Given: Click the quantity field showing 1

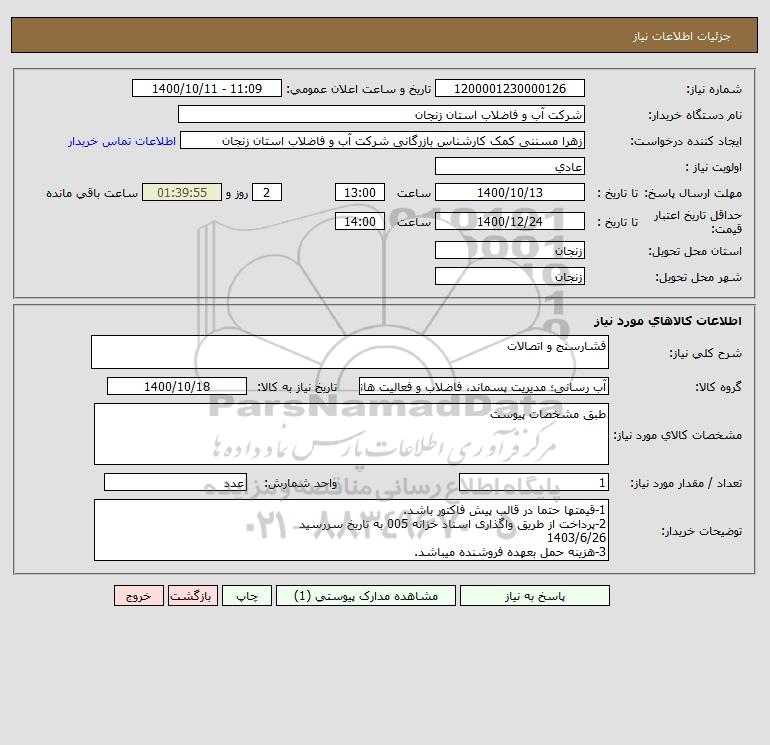Looking at the screenshot, I should [534, 482].
